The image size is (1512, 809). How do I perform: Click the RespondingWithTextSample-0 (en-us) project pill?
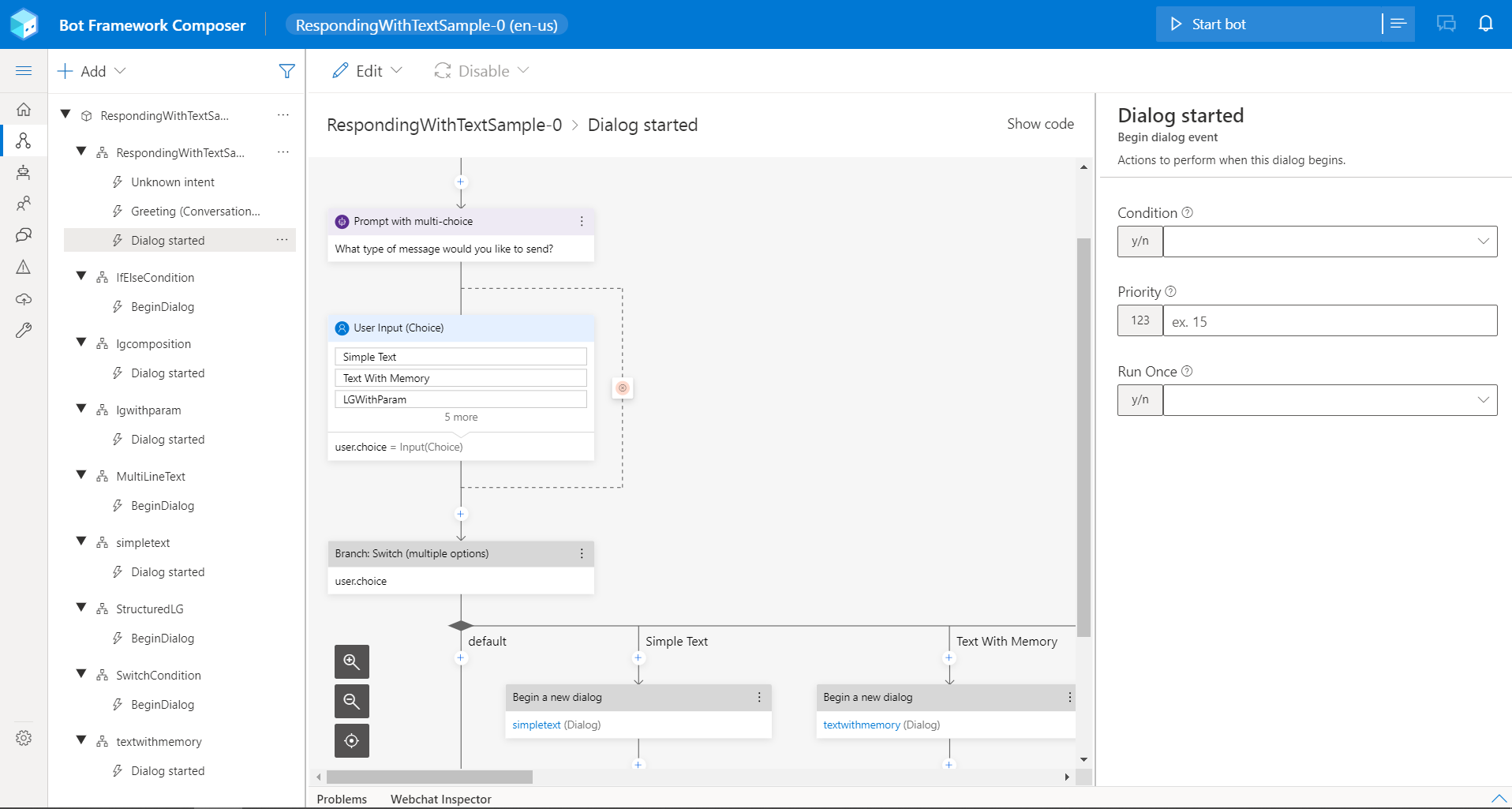click(x=426, y=25)
